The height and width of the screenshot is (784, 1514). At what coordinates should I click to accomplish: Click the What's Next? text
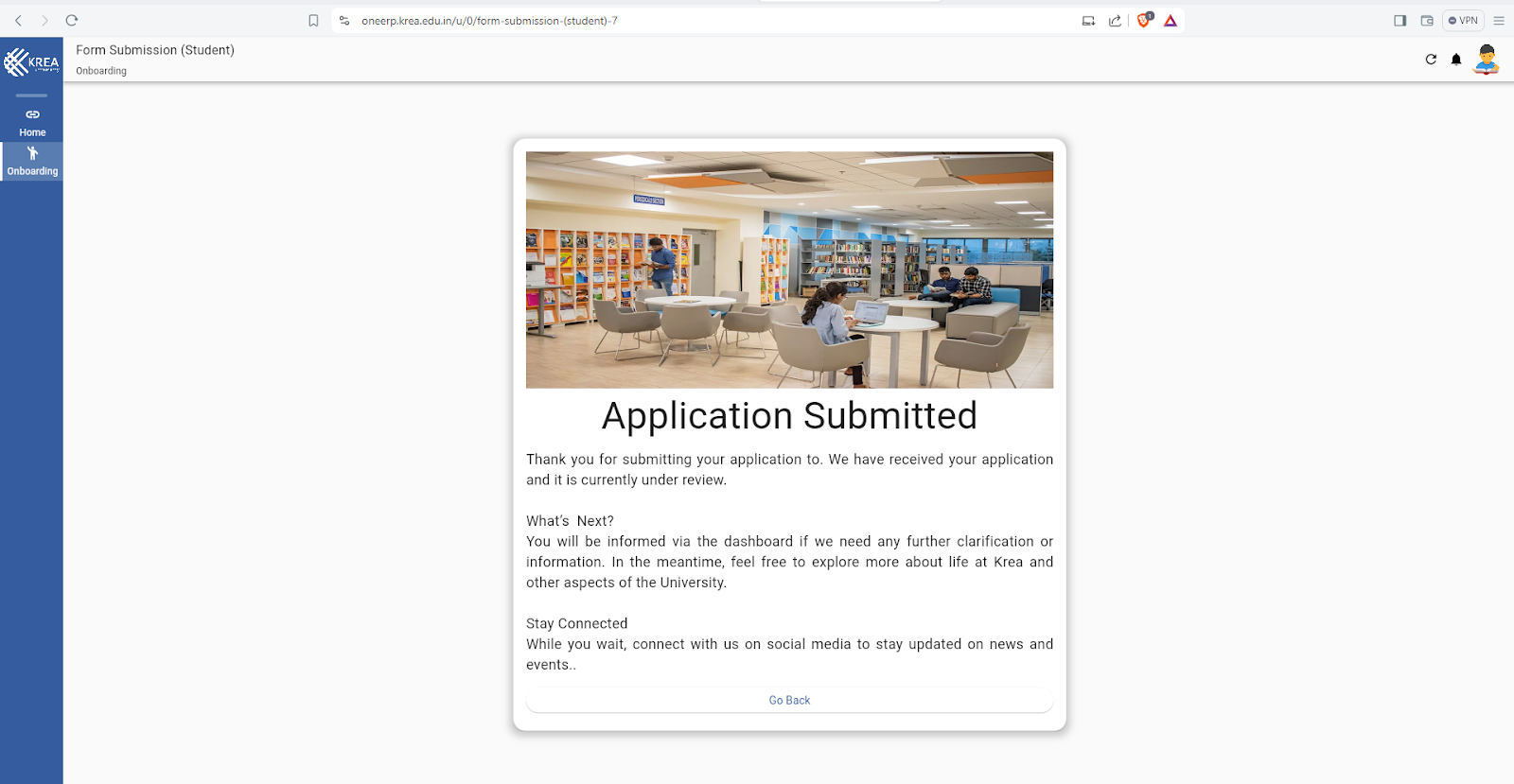570,521
